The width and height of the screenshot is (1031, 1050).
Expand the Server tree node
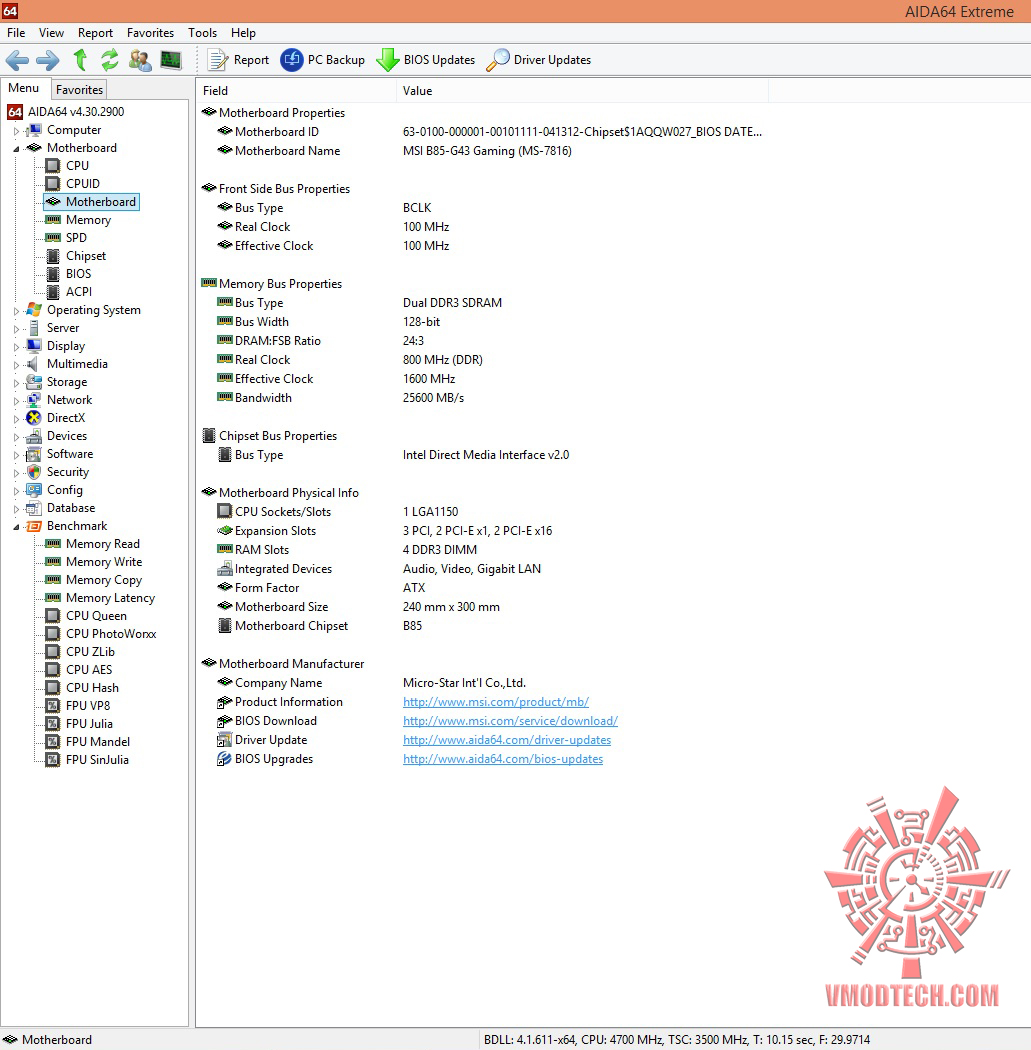(x=17, y=329)
